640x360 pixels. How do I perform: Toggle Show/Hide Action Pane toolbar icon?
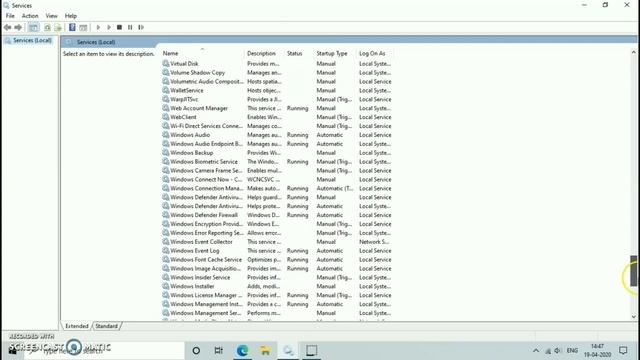tap(83, 27)
